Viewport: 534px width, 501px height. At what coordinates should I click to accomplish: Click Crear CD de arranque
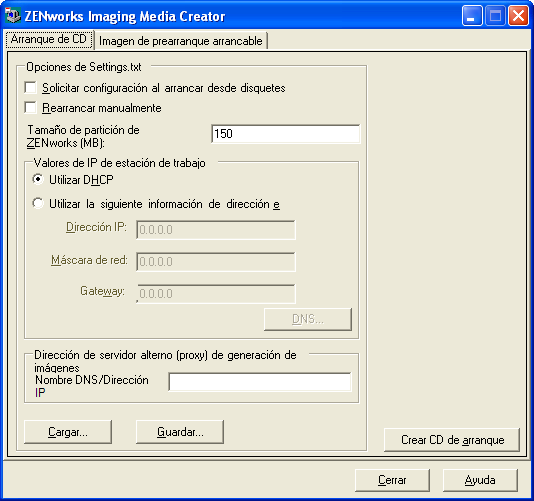pos(452,440)
